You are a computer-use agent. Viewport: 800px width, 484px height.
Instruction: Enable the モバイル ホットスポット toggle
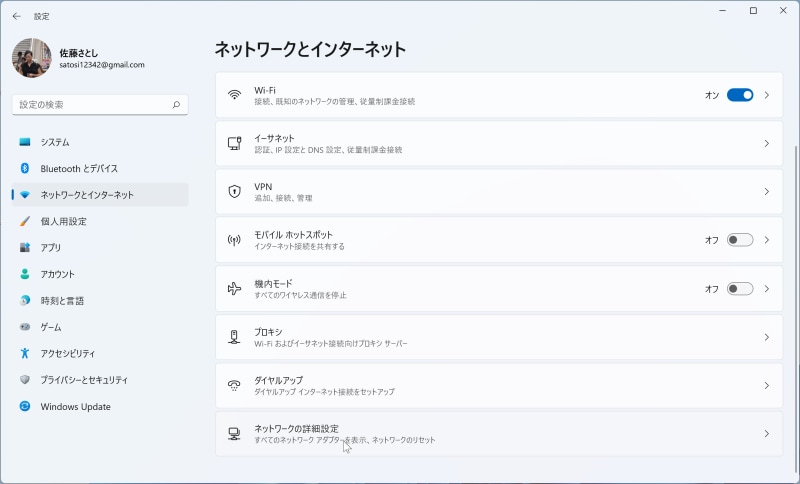739,240
